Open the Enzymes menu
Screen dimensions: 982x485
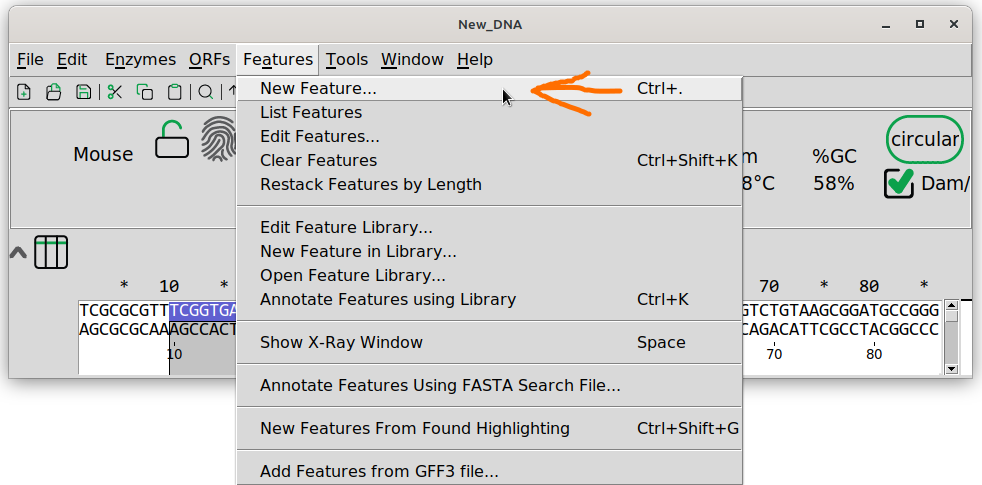(x=140, y=60)
